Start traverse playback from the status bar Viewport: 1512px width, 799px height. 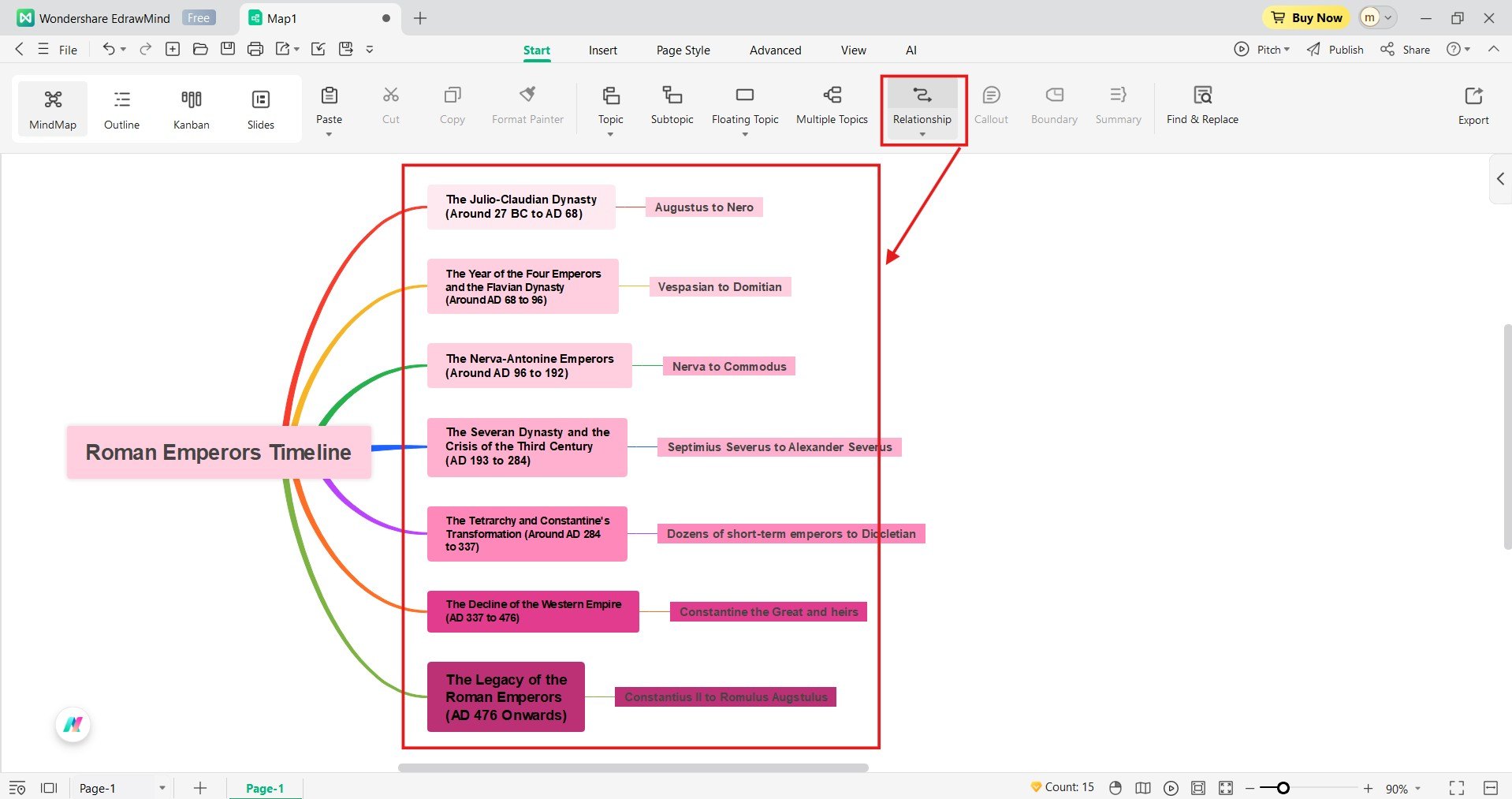[1170, 786]
